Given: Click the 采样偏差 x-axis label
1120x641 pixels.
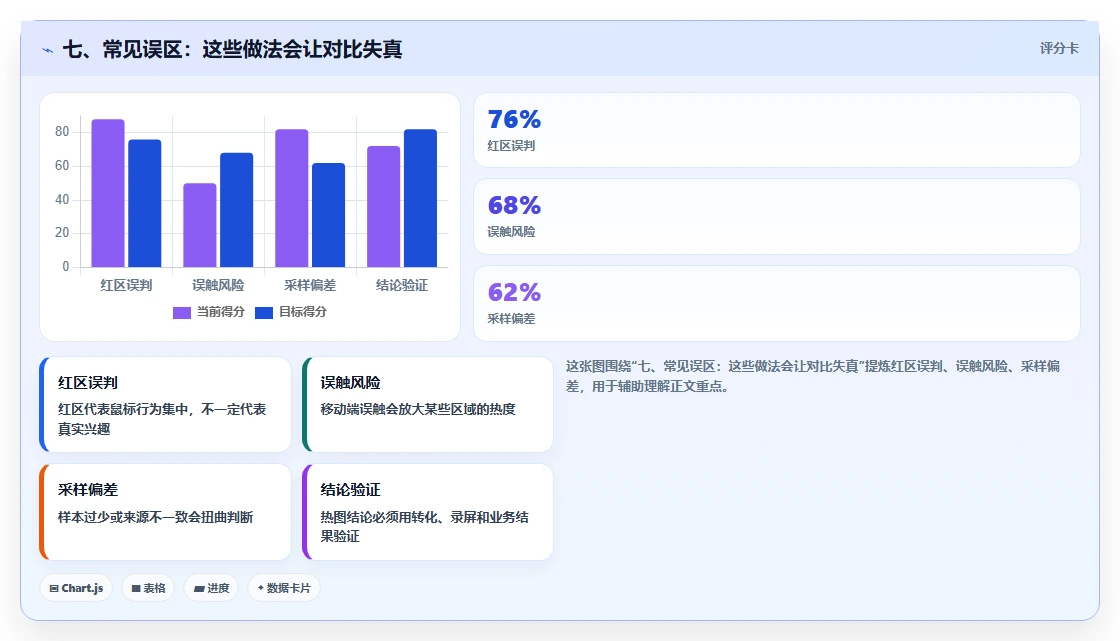Looking at the screenshot, I should coord(310,285).
